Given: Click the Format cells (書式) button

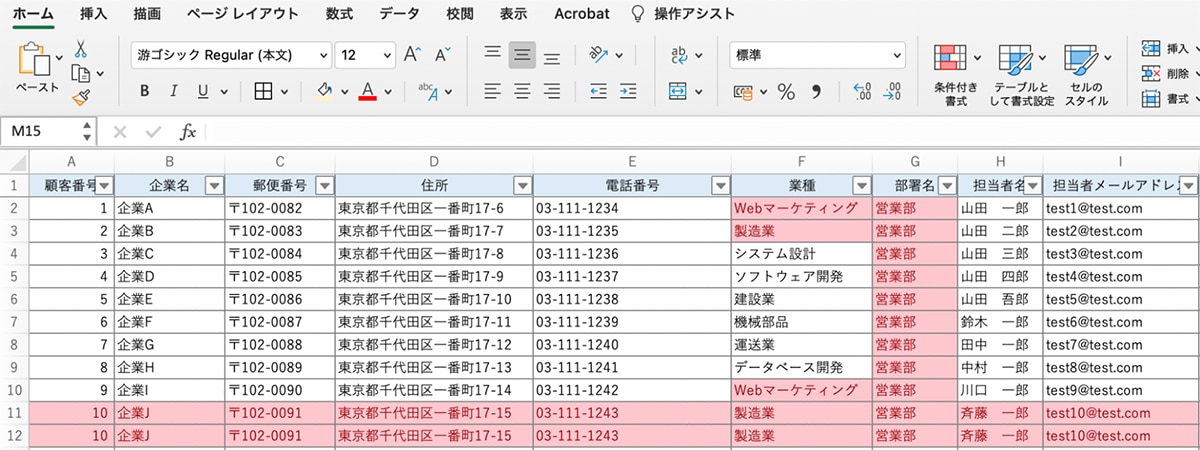Looking at the screenshot, I should 1167,98.
